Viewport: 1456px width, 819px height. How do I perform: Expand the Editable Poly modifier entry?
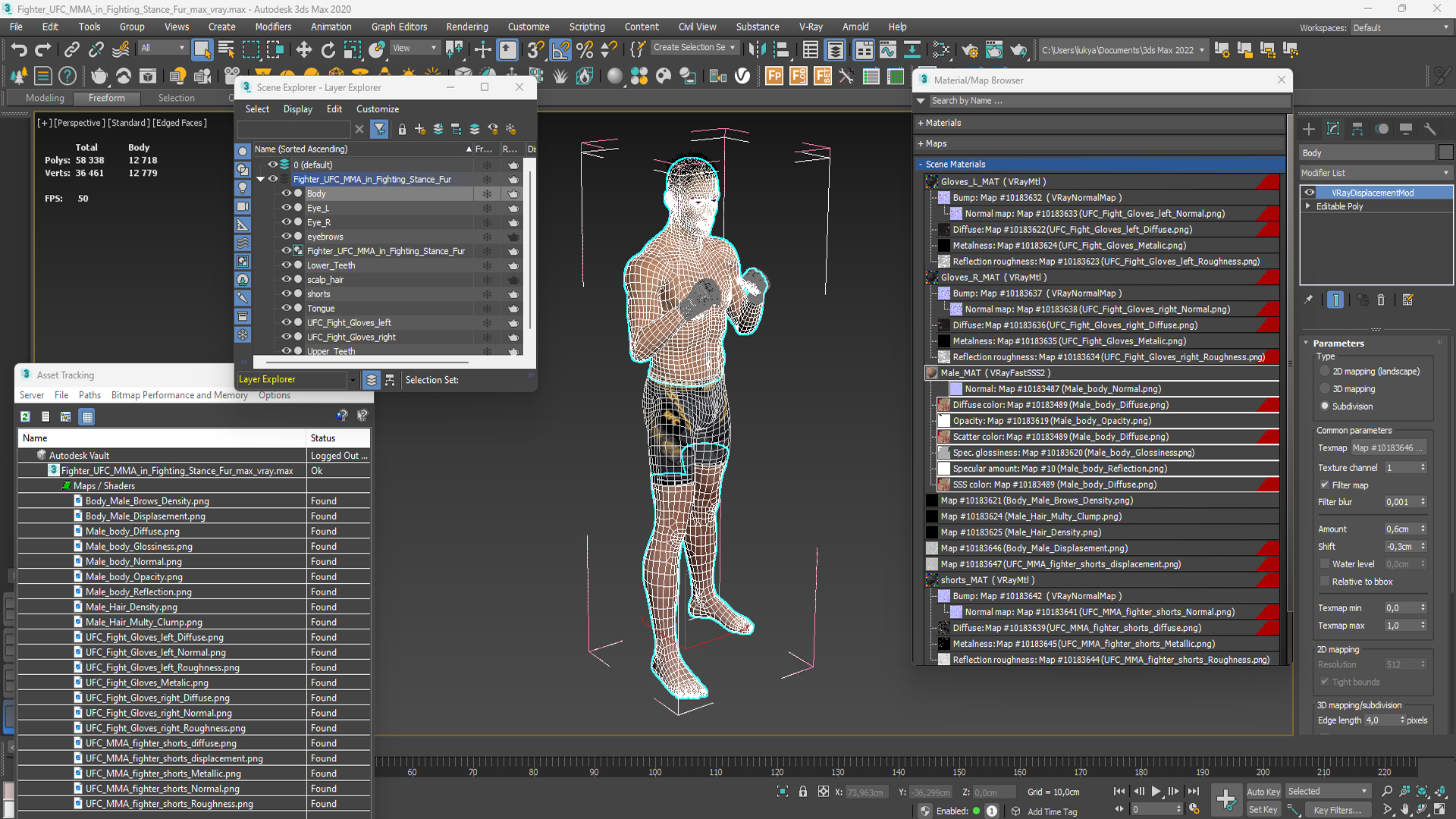1308,206
